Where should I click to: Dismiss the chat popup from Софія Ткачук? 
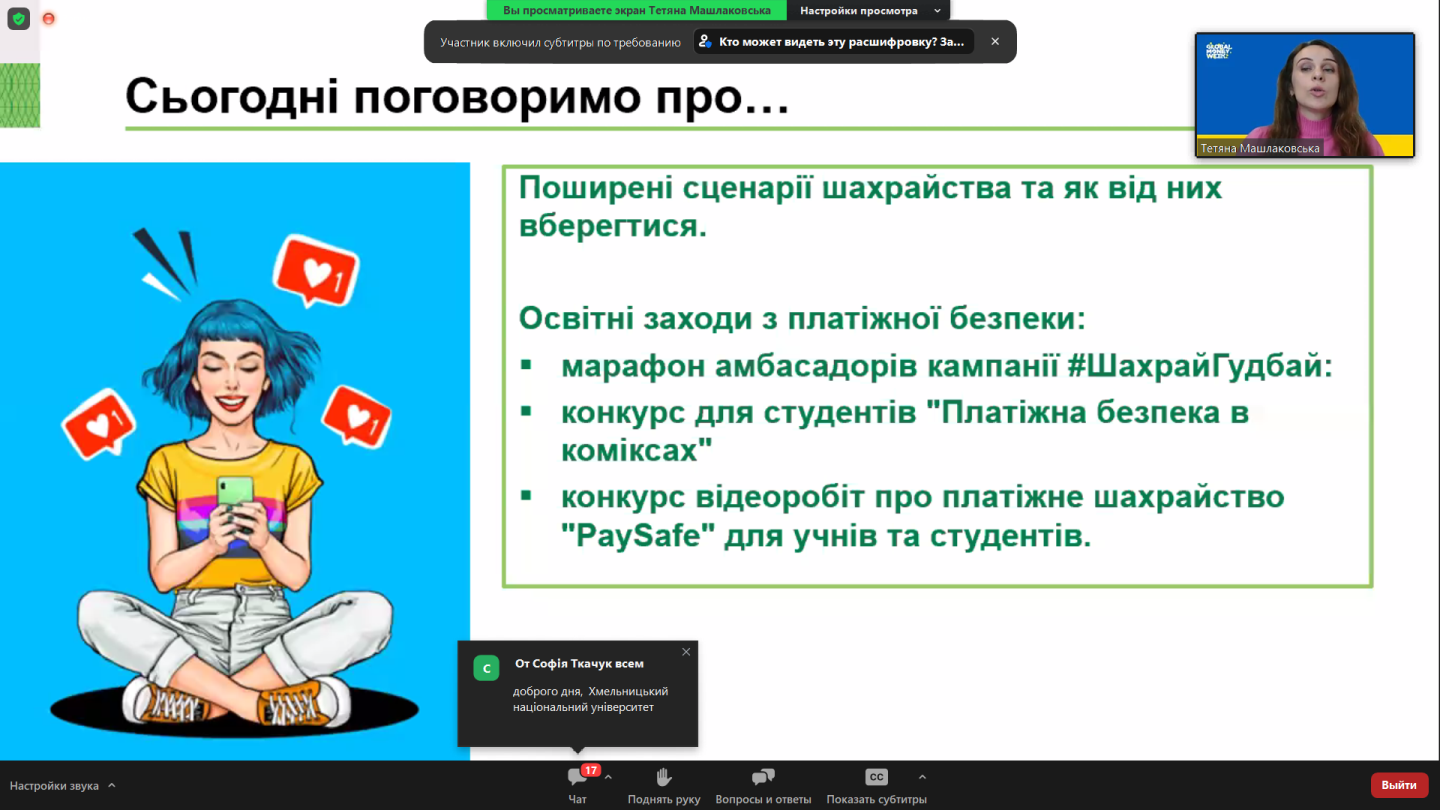686,652
